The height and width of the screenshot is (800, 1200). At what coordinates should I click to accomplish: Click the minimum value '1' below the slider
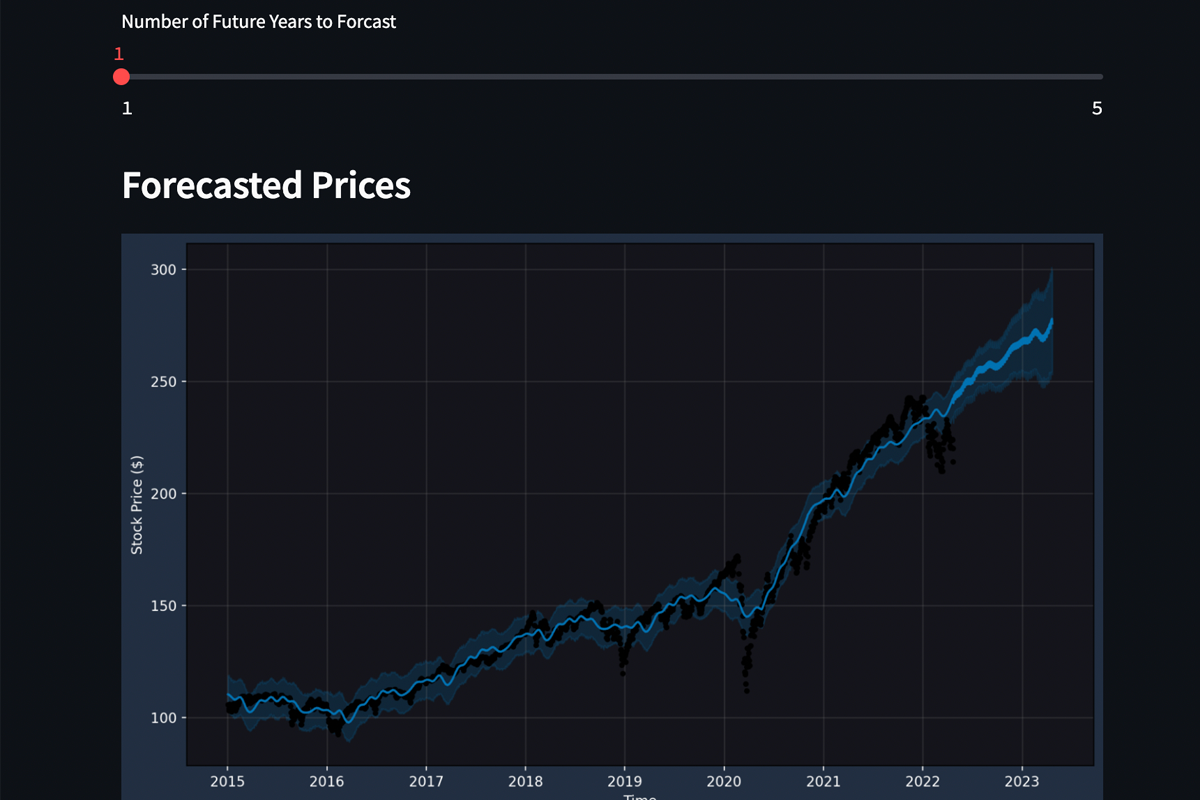coord(127,108)
